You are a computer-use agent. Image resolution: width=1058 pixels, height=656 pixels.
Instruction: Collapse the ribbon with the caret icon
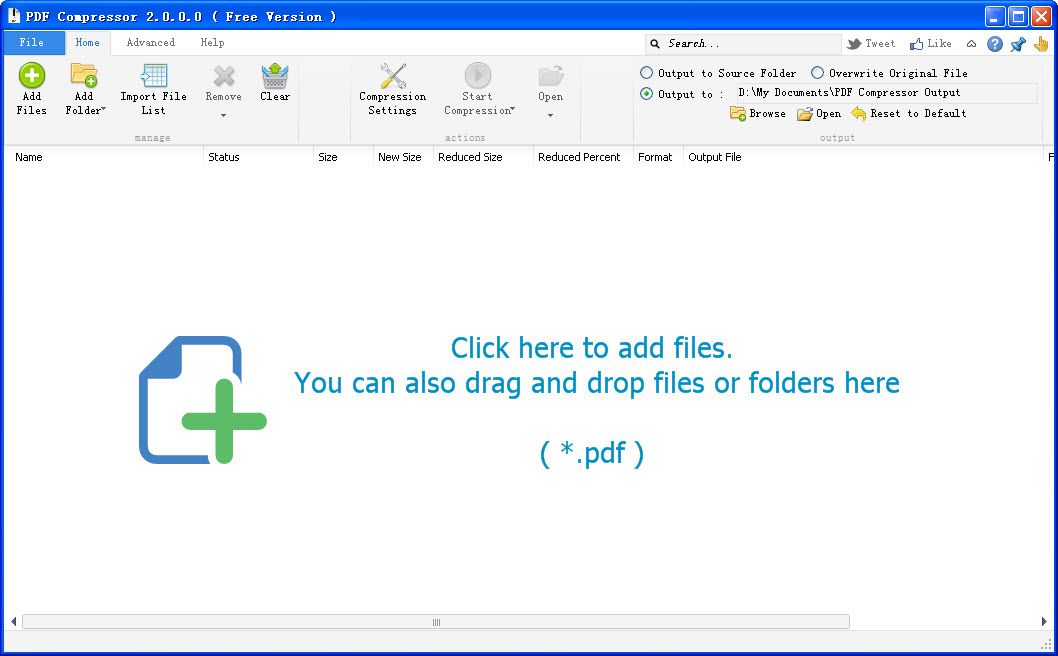click(972, 44)
